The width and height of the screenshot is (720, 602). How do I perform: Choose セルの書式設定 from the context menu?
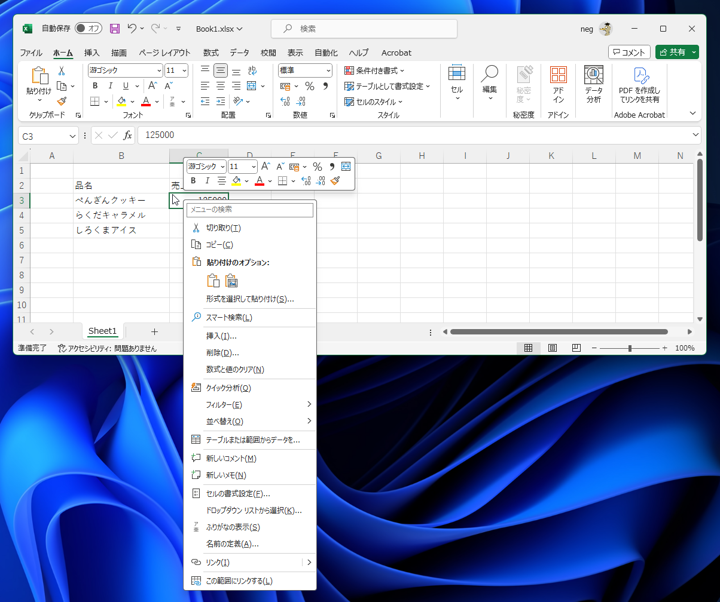click(x=237, y=493)
